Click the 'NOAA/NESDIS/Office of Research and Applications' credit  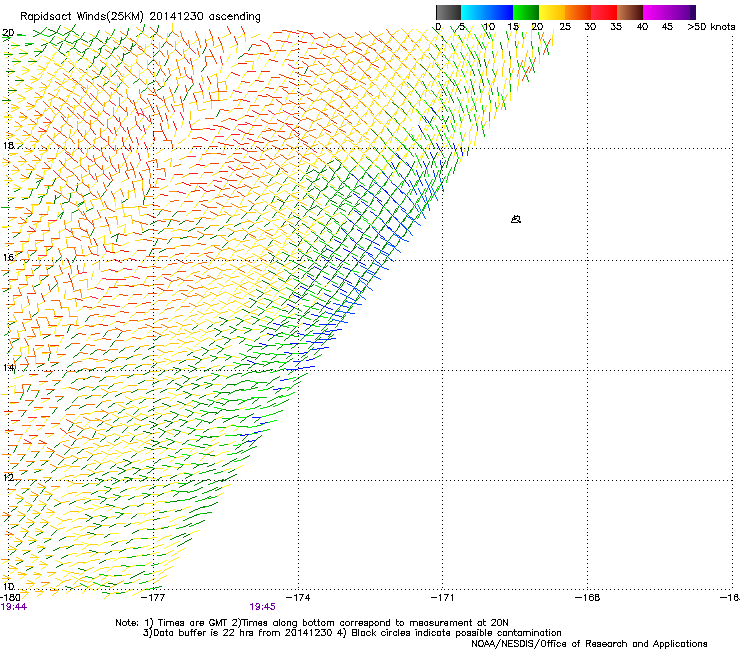pyautogui.click(x=589, y=644)
